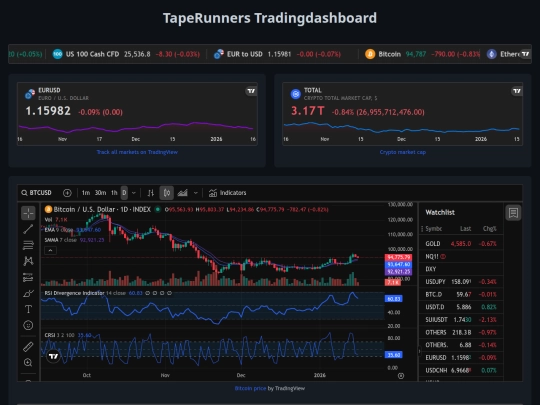
Task: Click the blue 93,647.60 EMA price label
Action: pos(398,264)
